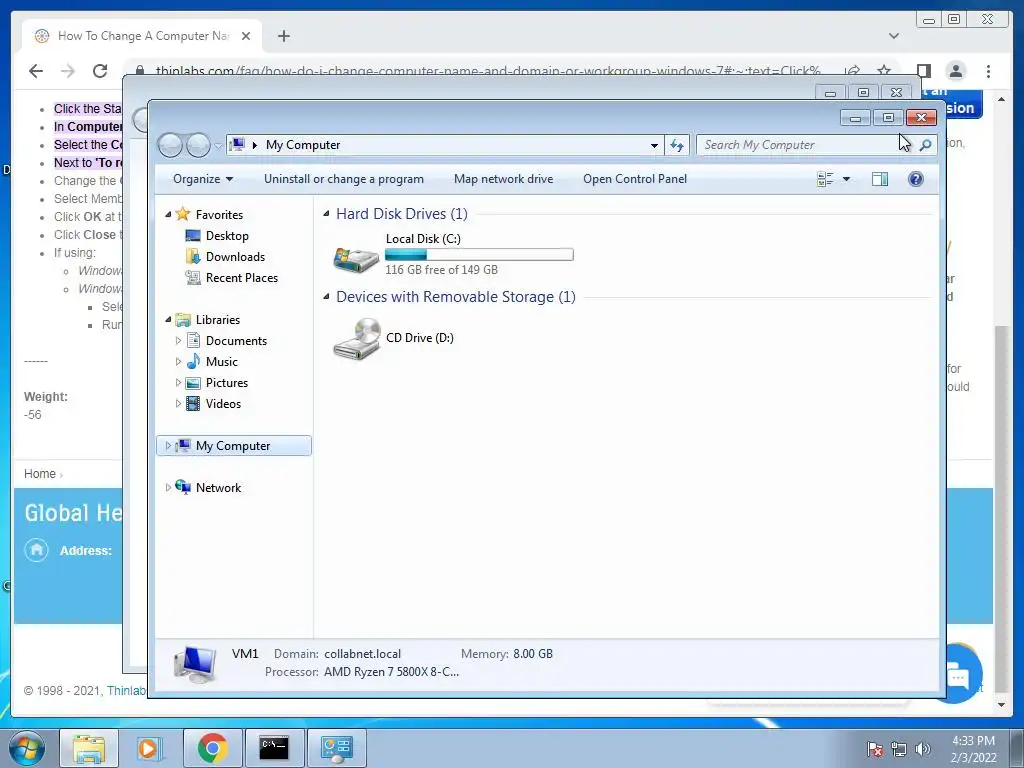1024x768 pixels.
Task: Click the Windows Start orb
Action: [26, 748]
